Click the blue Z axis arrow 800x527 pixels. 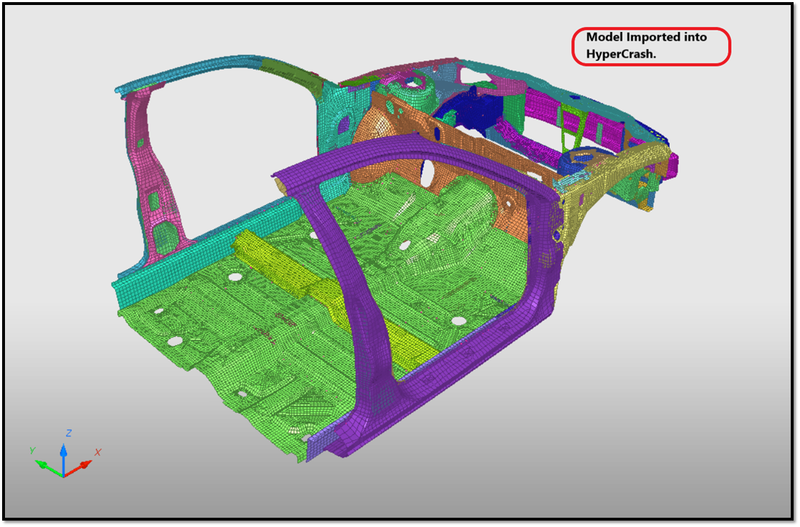coord(64,458)
